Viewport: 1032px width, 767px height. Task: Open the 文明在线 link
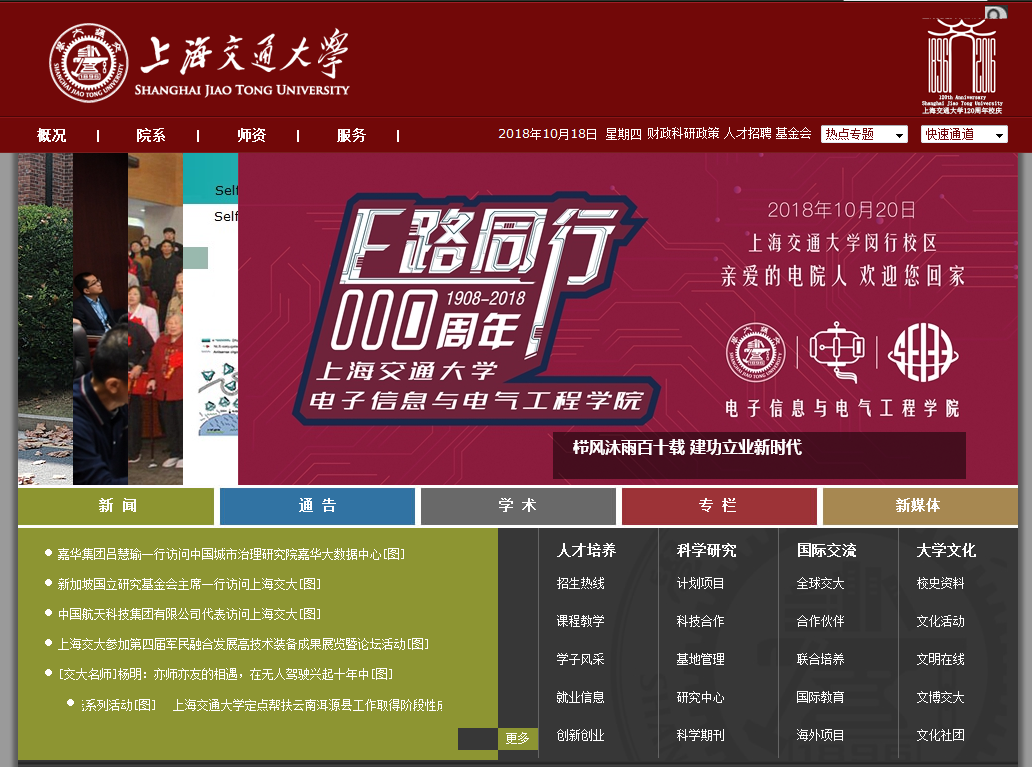pyautogui.click(x=940, y=659)
